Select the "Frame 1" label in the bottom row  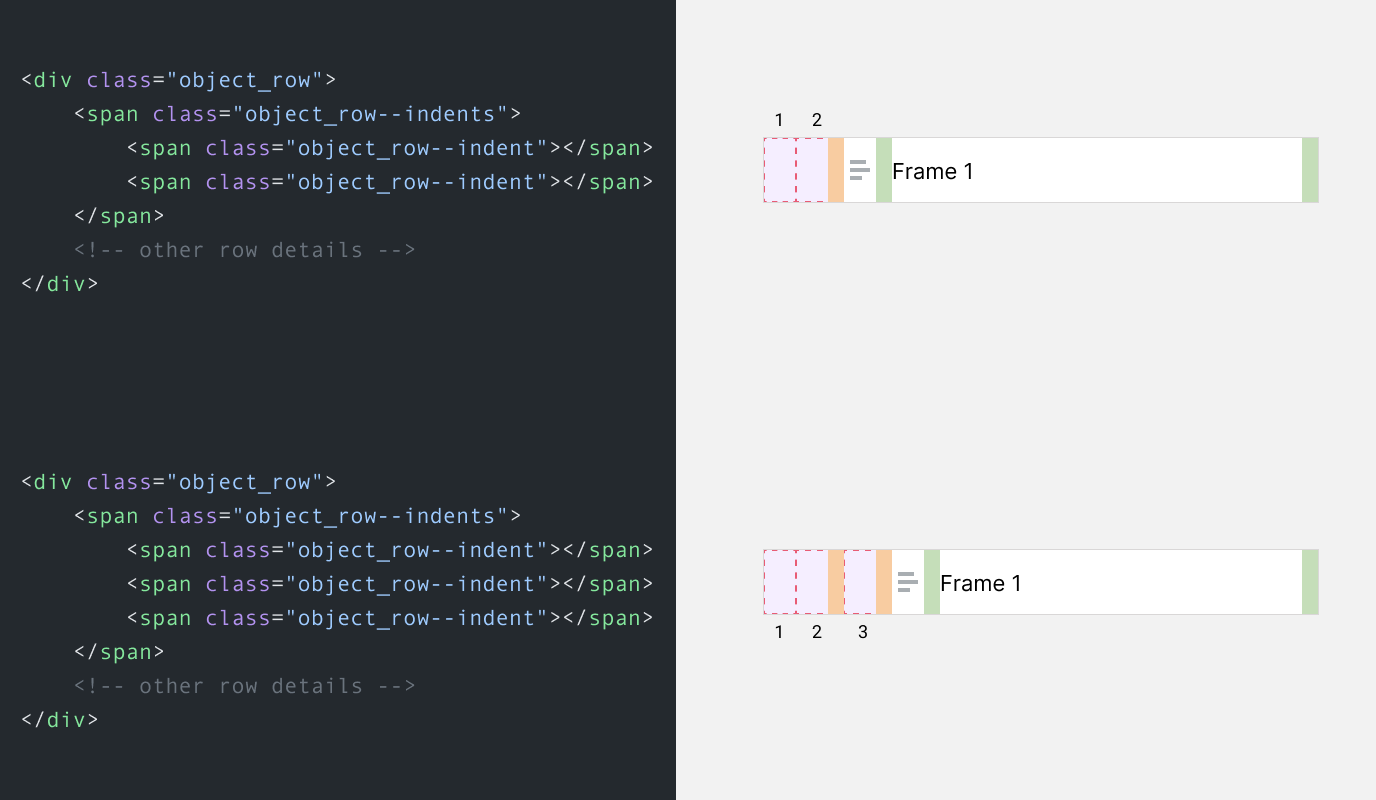coord(980,583)
